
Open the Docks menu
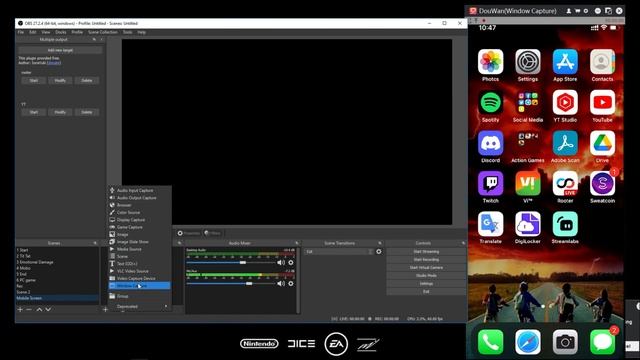(60, 32)
